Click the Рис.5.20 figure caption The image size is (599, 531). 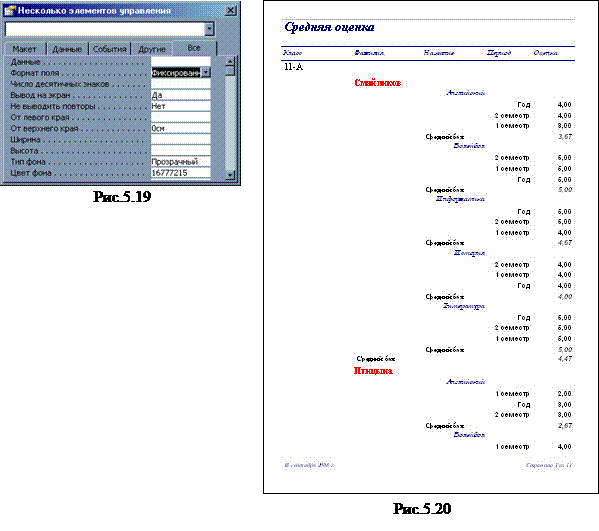pos(422,508)
